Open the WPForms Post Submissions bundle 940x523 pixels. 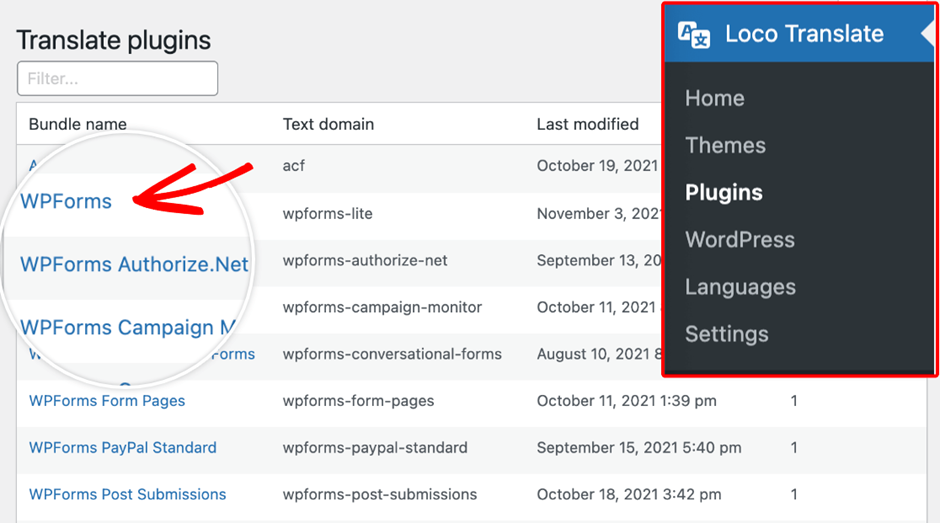(x=127, y=495)
